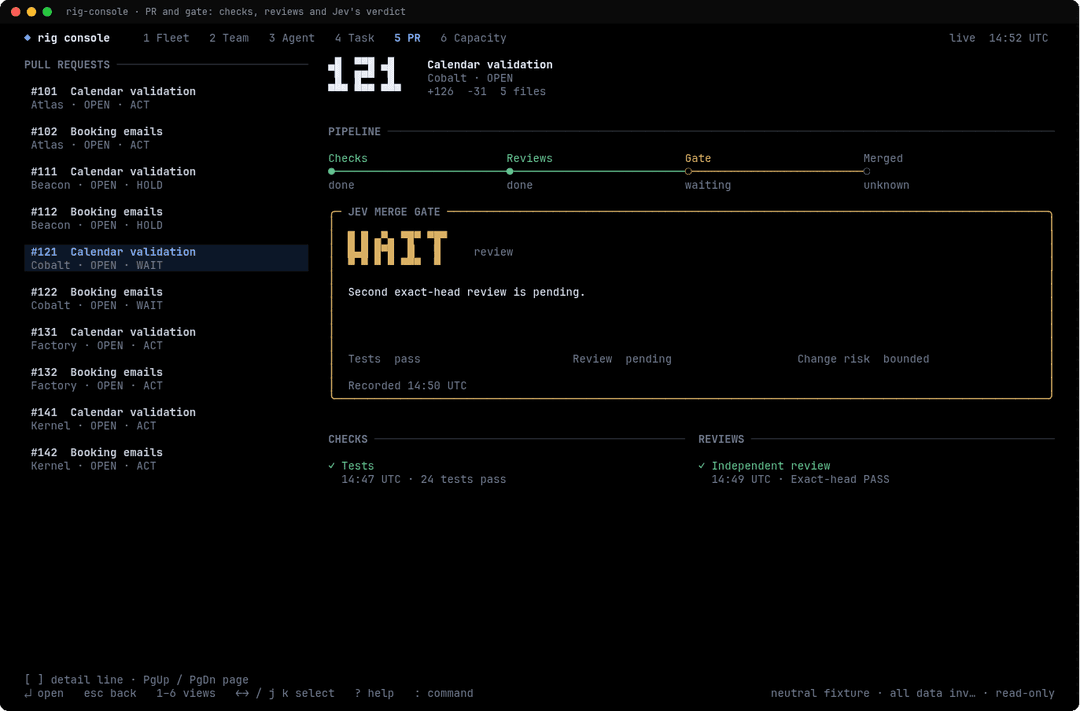Click the large WAIT verdict text
The image size is (1080, 711).
[397, 248]
